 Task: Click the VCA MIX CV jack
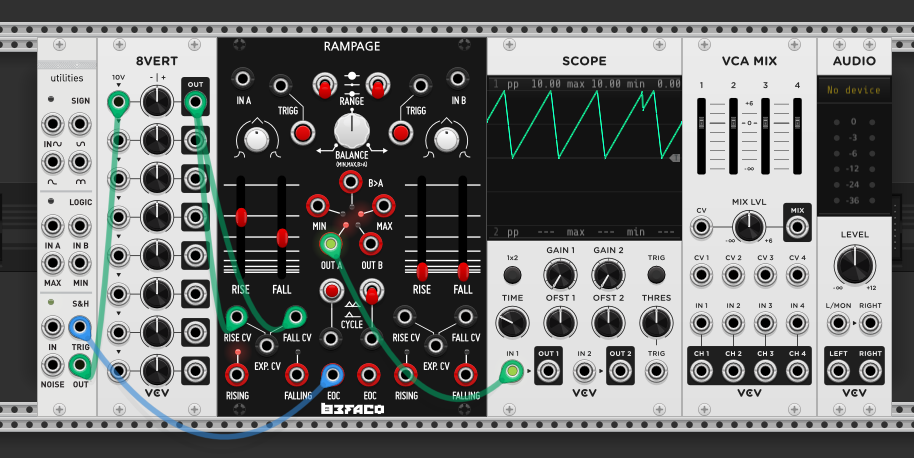click(x=701, y=228)
